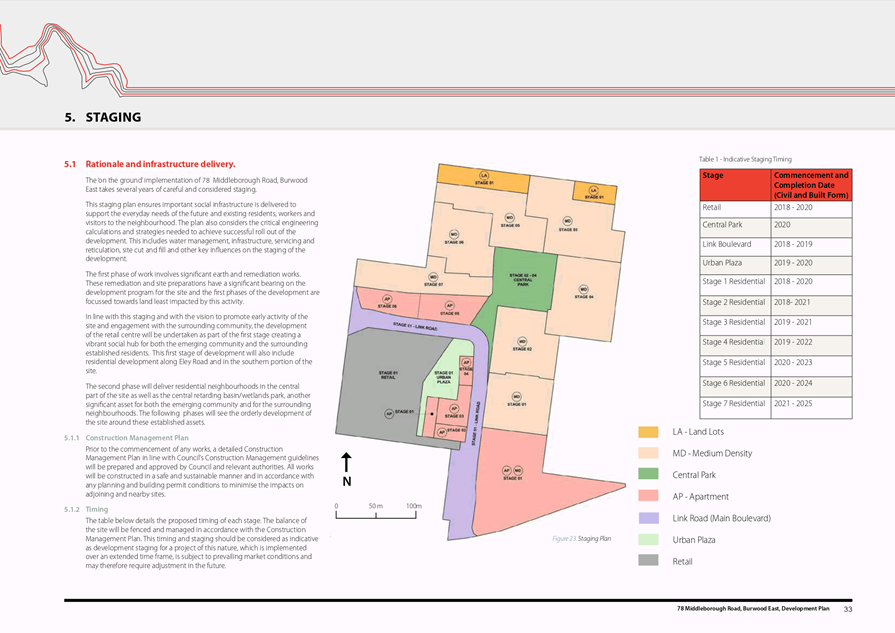Click the 'Retail' row in the table
Viewport: 895px width, 633px height.
click(x=776, y=208)
